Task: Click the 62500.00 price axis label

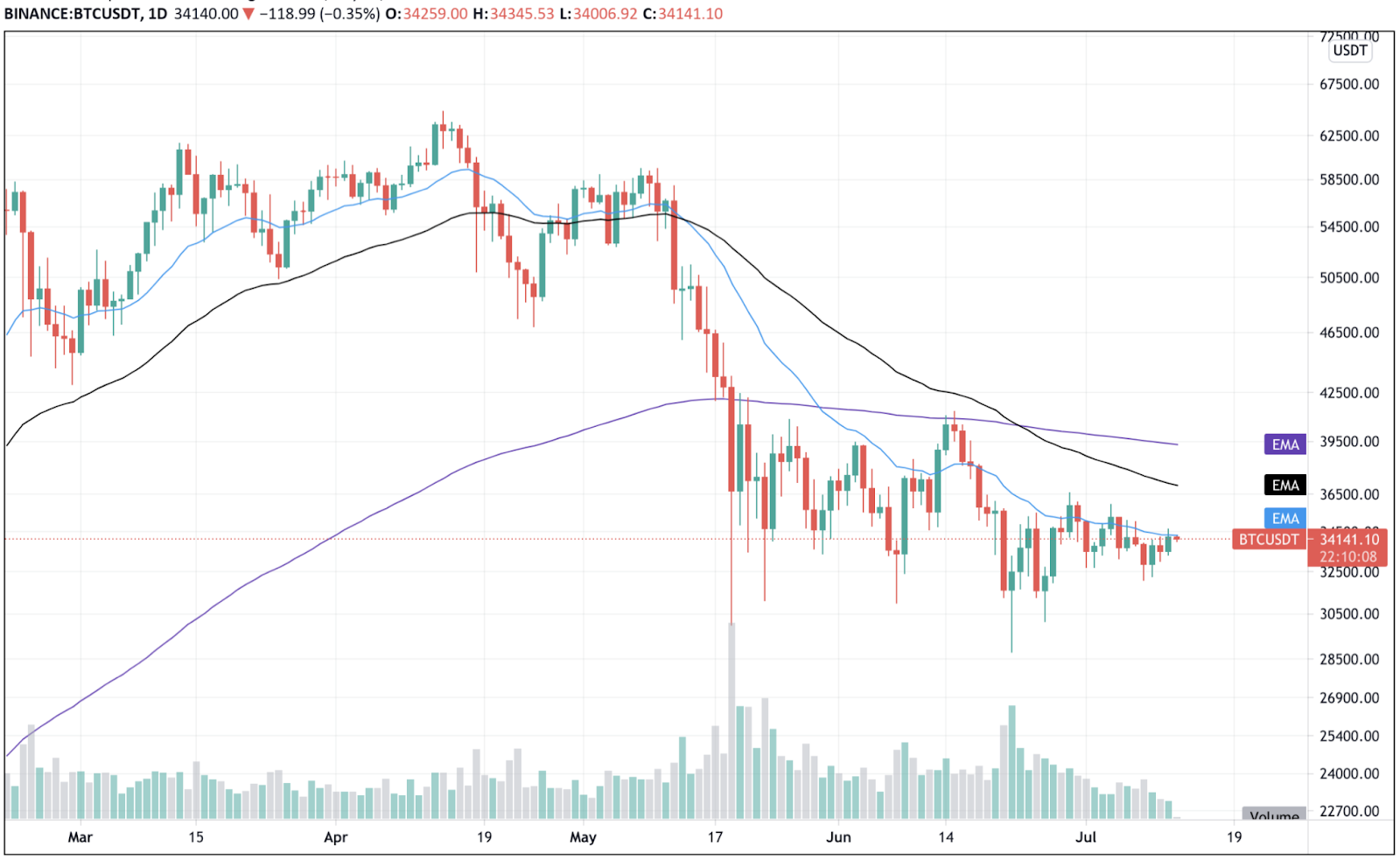Action: [x=1349, y=136]
